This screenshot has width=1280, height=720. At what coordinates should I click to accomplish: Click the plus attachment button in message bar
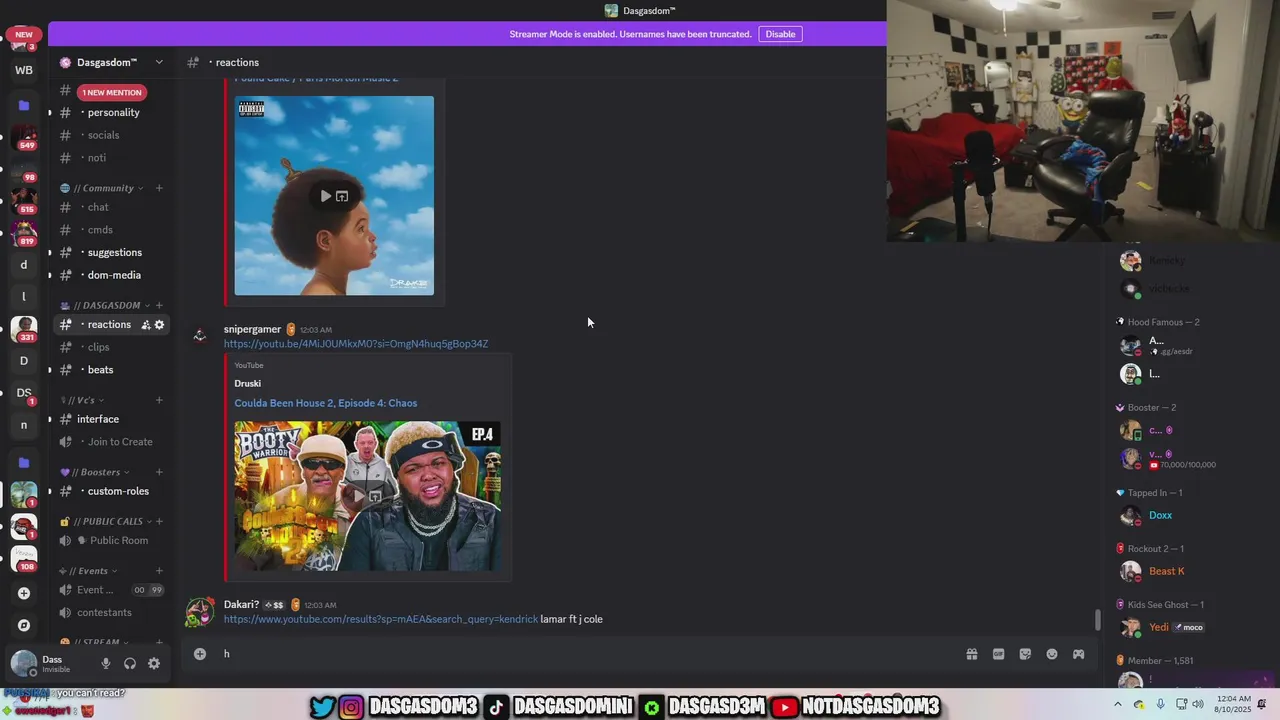(200, 654)
